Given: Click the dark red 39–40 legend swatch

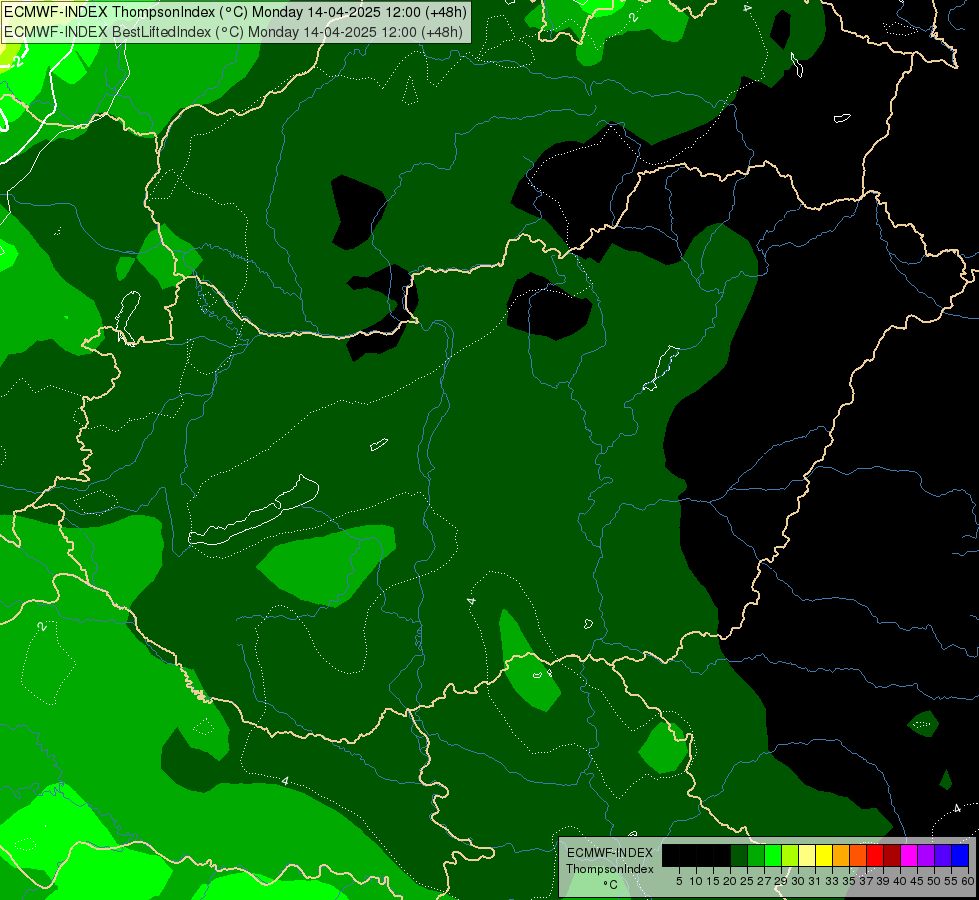Looking at the screenshot, I should point(892,855).
